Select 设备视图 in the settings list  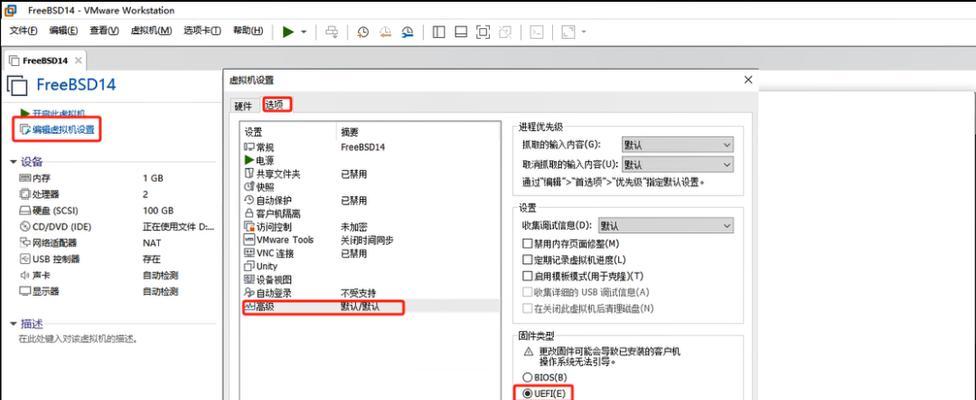tap(370, 279)
